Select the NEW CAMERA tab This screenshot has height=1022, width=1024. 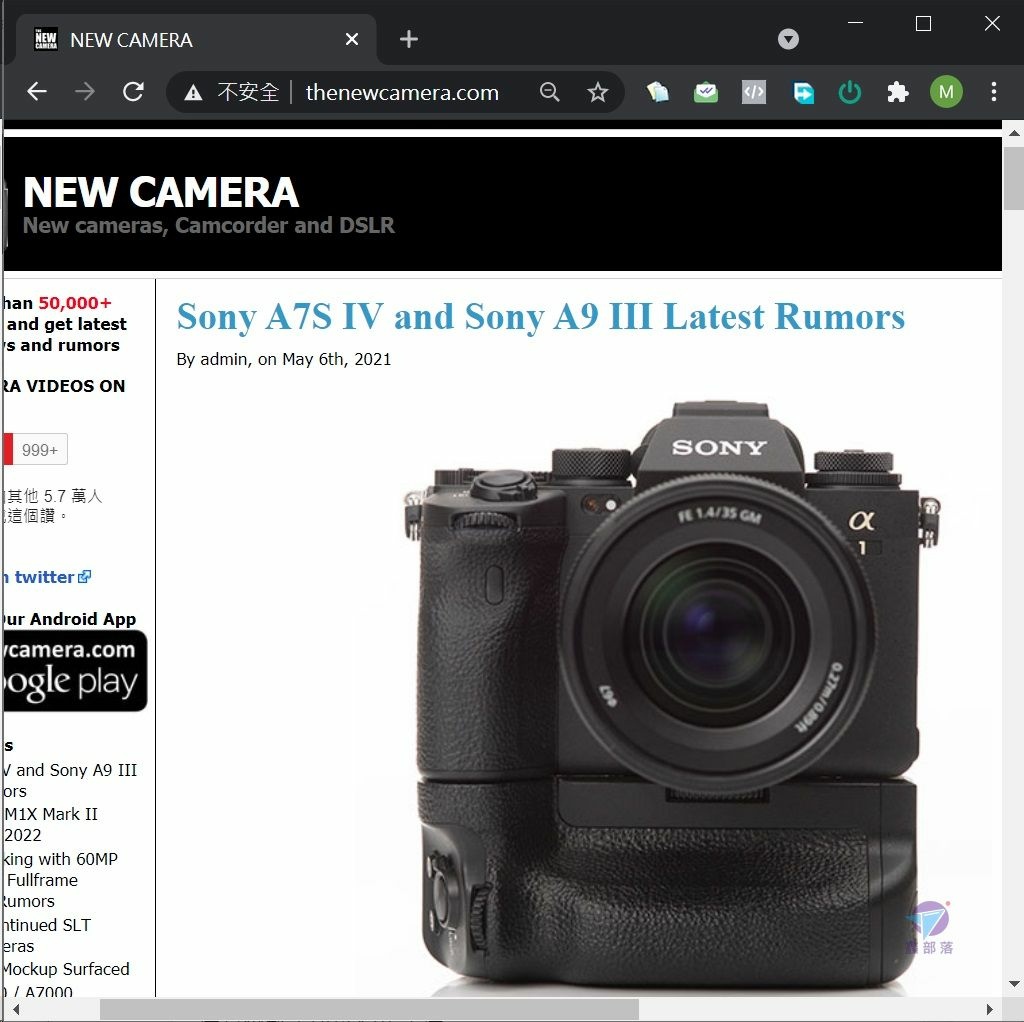(195, 40)
